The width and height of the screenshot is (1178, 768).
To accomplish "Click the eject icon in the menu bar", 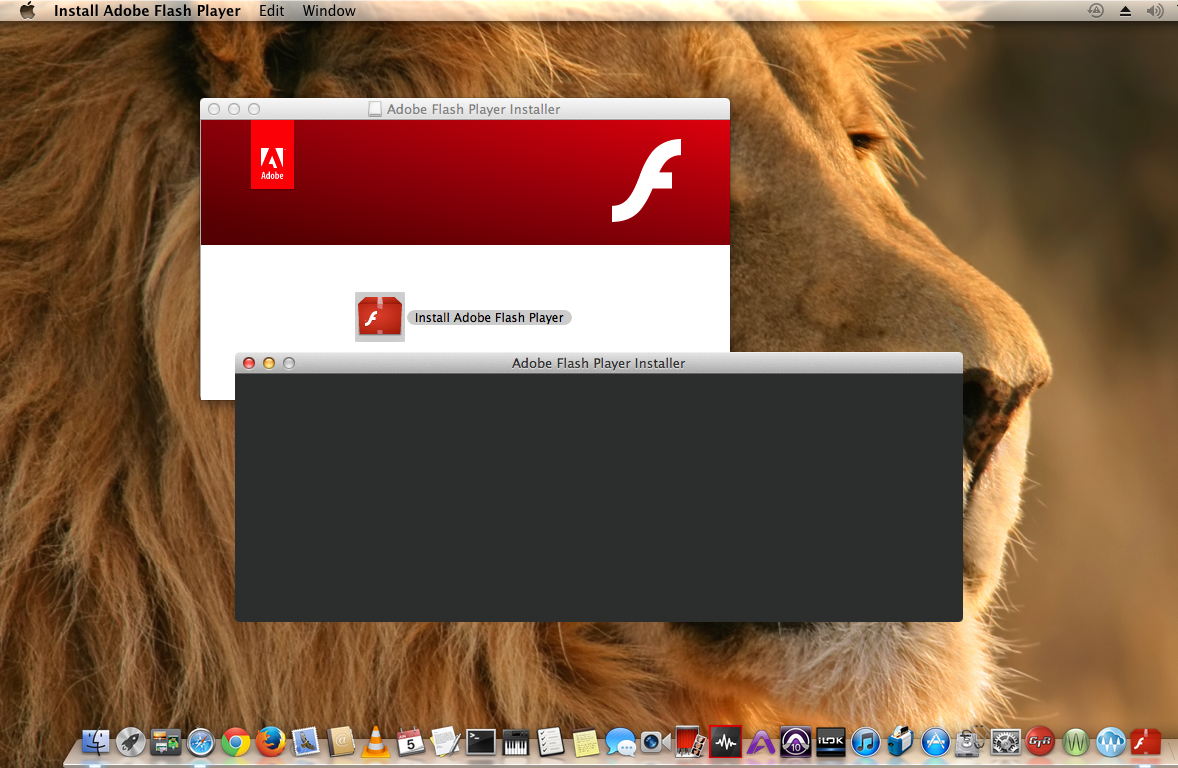I will pyautogui.click(x=1125, y=11).
